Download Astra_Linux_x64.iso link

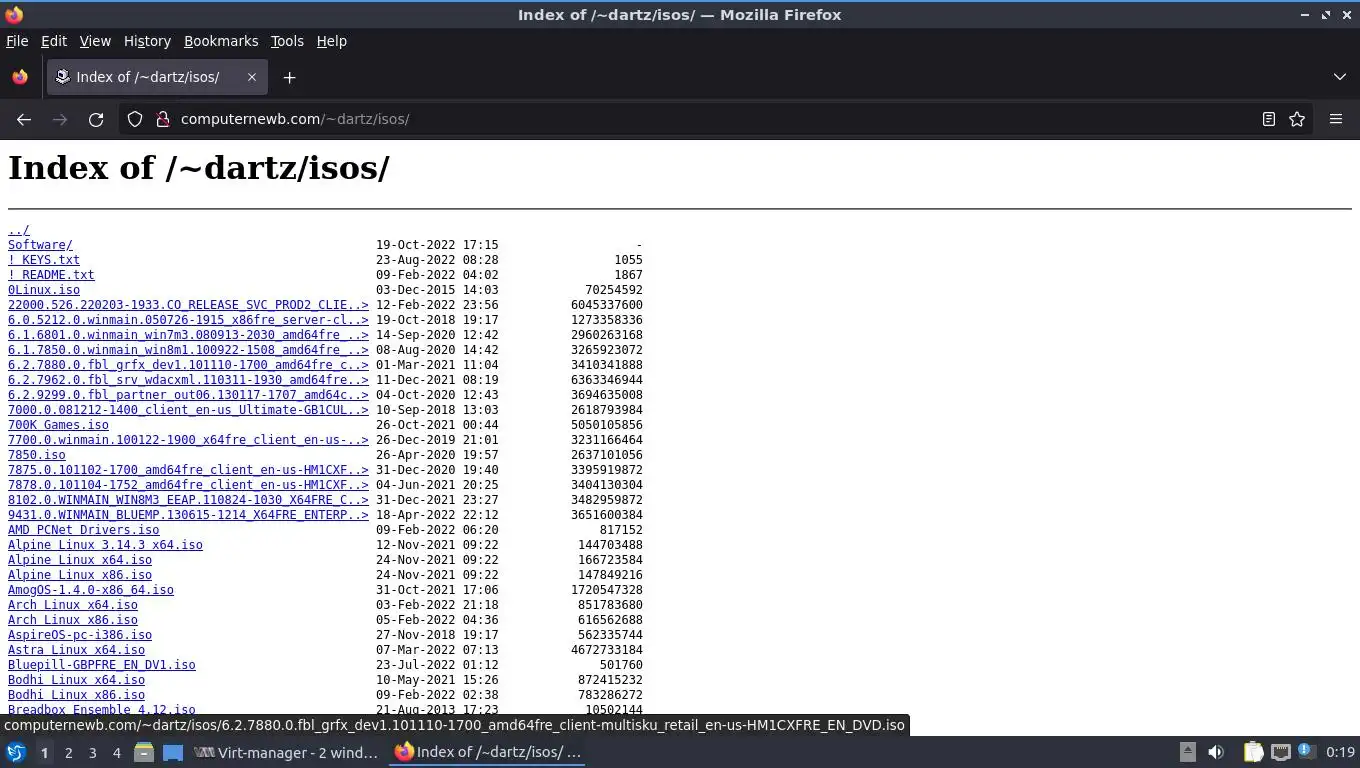(x=76, y=650)
